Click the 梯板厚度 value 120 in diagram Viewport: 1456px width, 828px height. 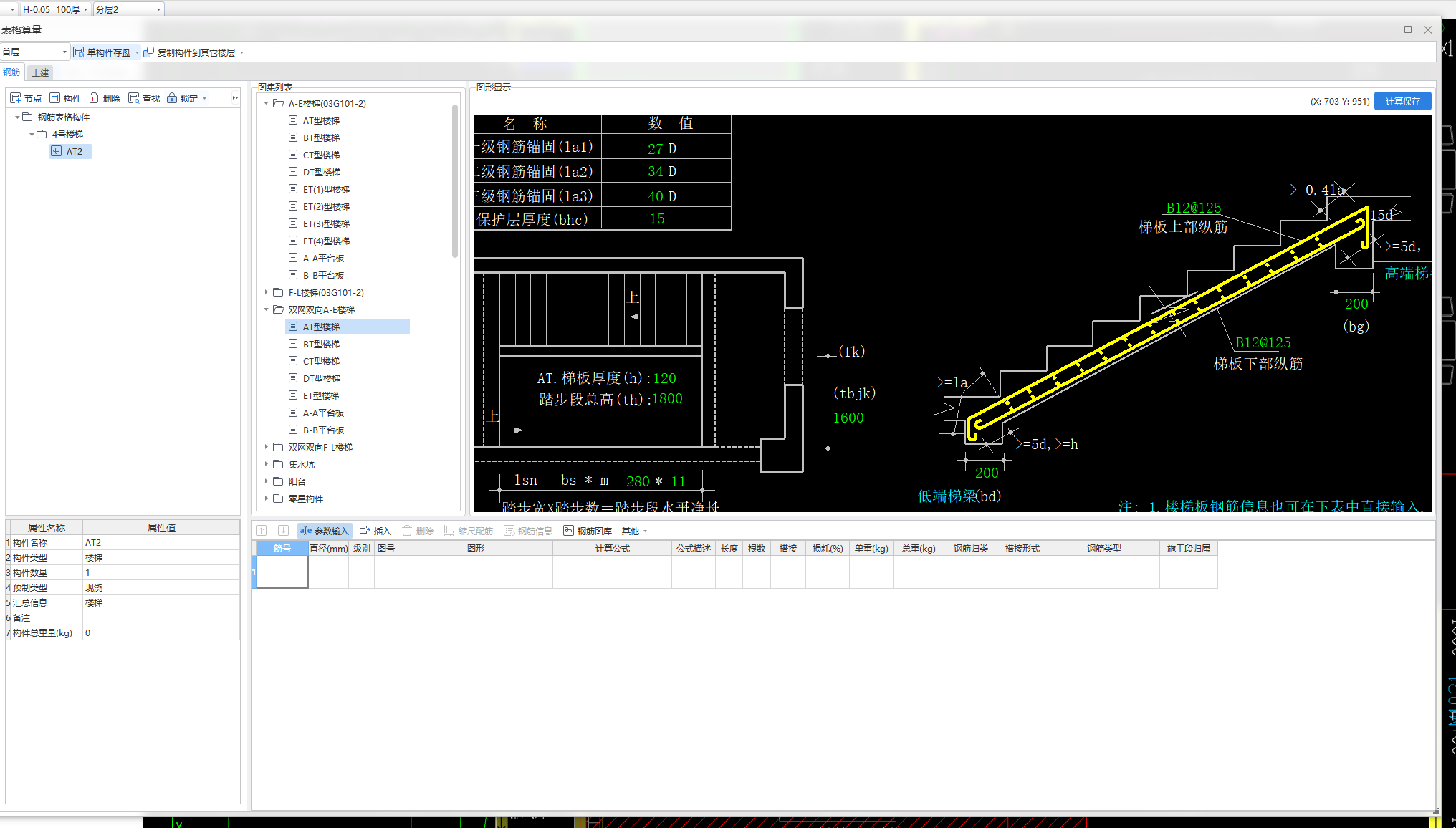click(664, 378)
